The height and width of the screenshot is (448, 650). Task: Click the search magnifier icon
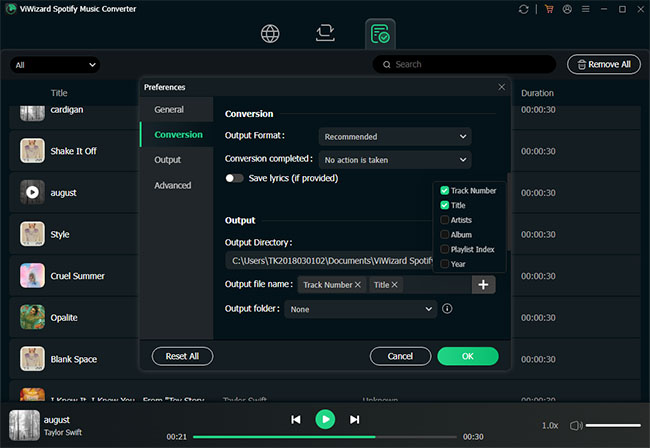[386, 65]
